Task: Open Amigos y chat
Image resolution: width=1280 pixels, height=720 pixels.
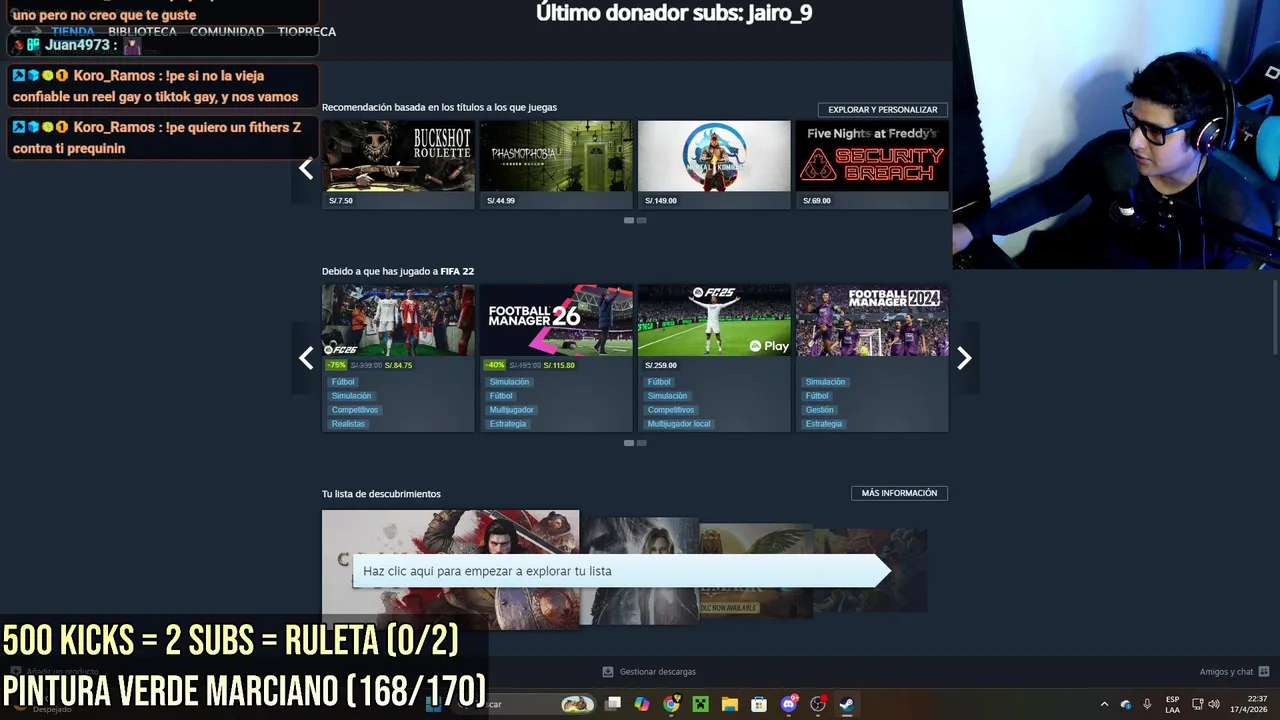Action: (1226, 672)
